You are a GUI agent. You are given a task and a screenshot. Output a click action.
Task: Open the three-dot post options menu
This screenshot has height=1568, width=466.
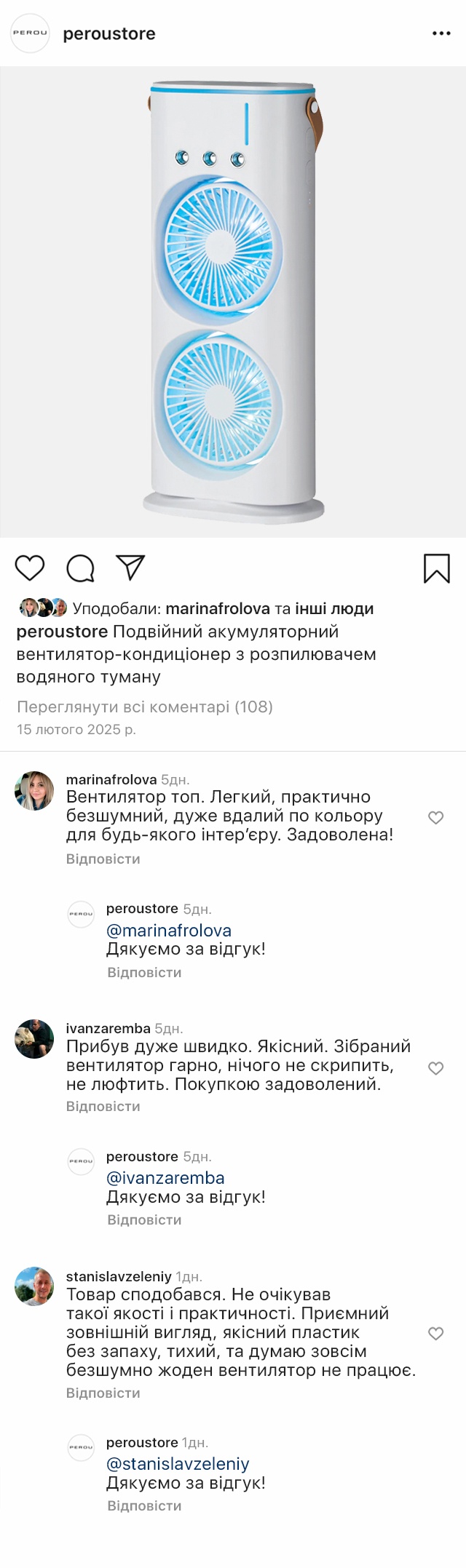click(441, 33)
